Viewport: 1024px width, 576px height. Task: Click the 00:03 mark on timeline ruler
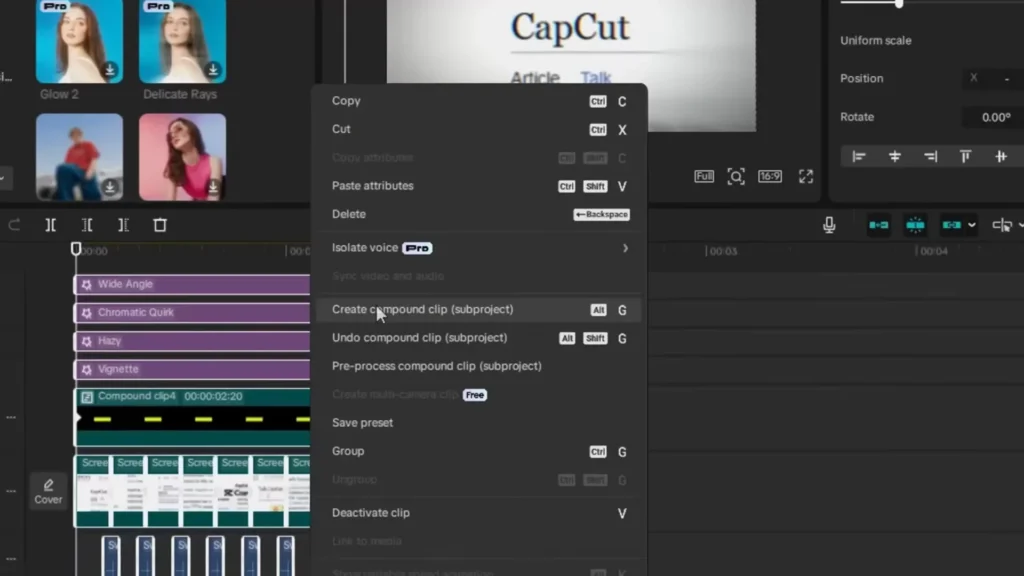723,251
